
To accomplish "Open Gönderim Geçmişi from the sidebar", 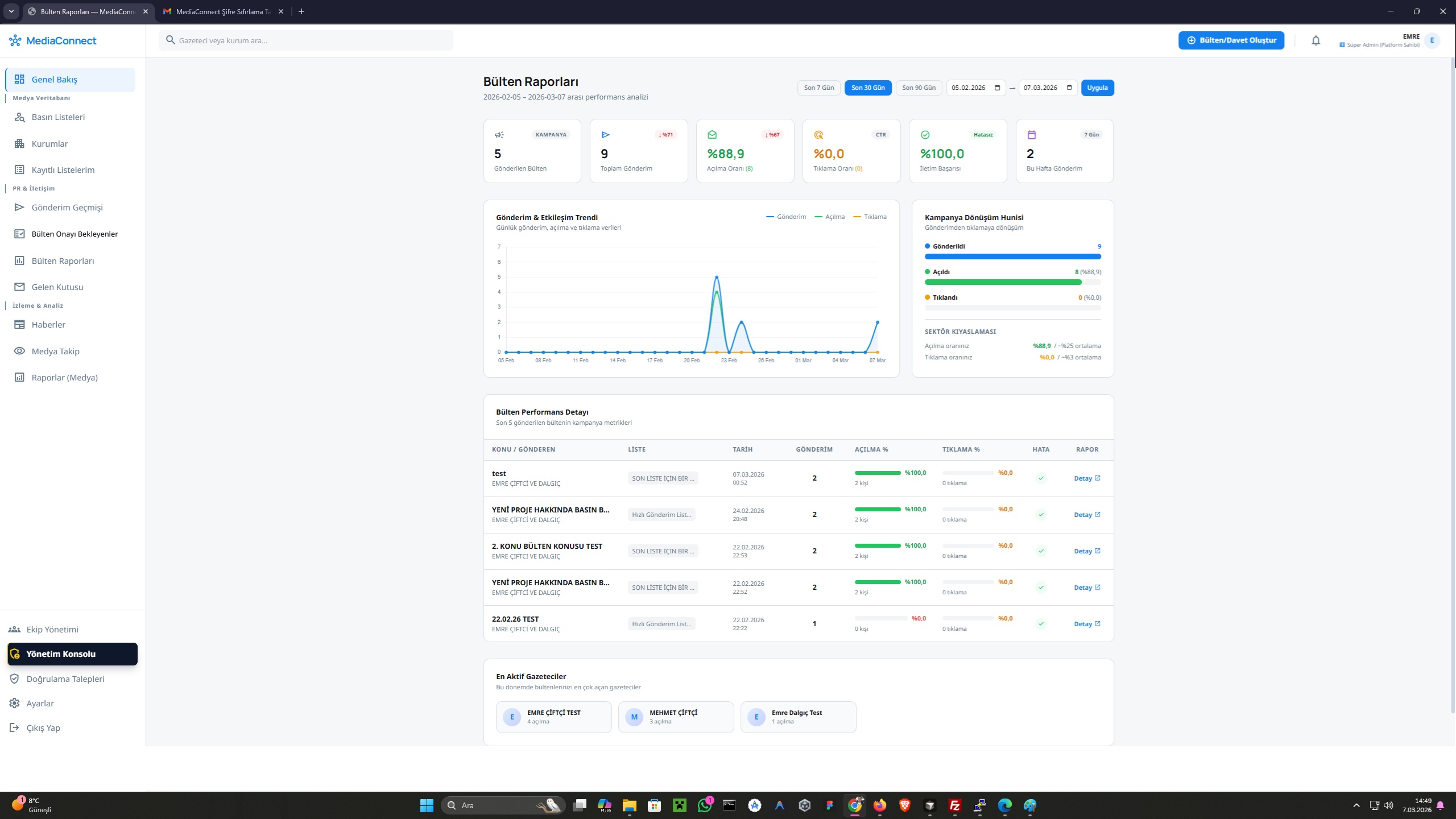I will pos(67,208).
